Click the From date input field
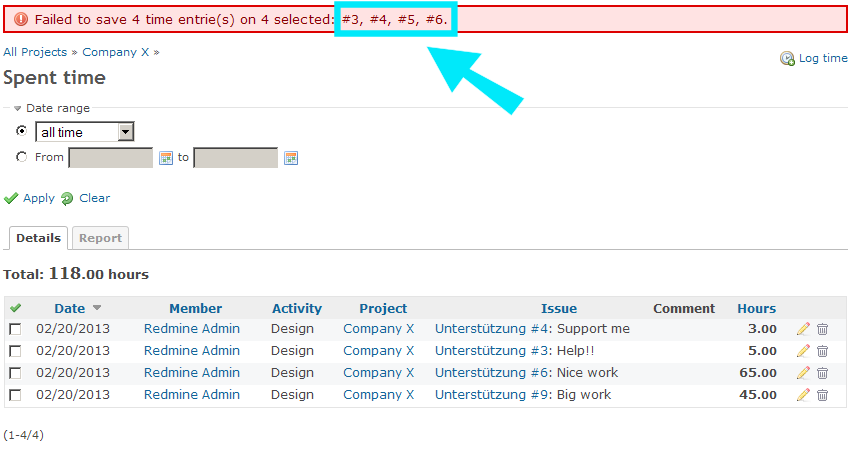This screenshot has width=850, height=450. pos(110,158)
